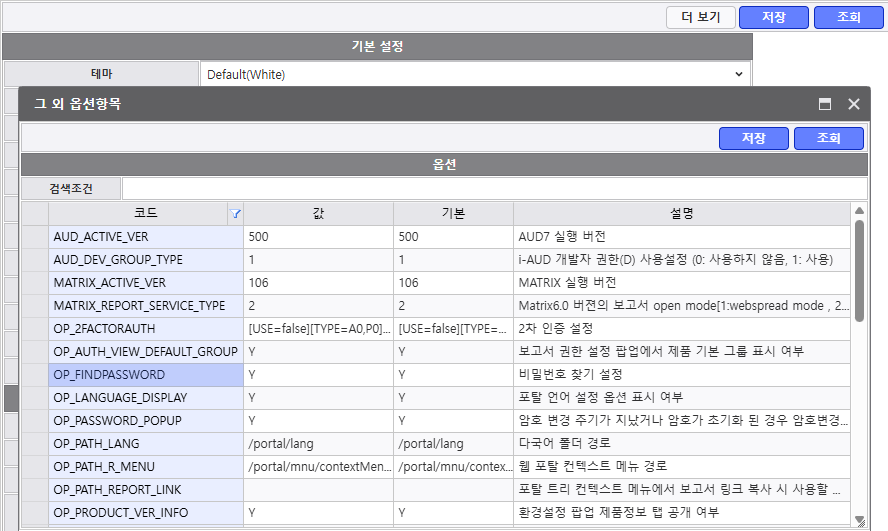Click the 검색조건 search input field
888x531 pixels.
[494, 188]
